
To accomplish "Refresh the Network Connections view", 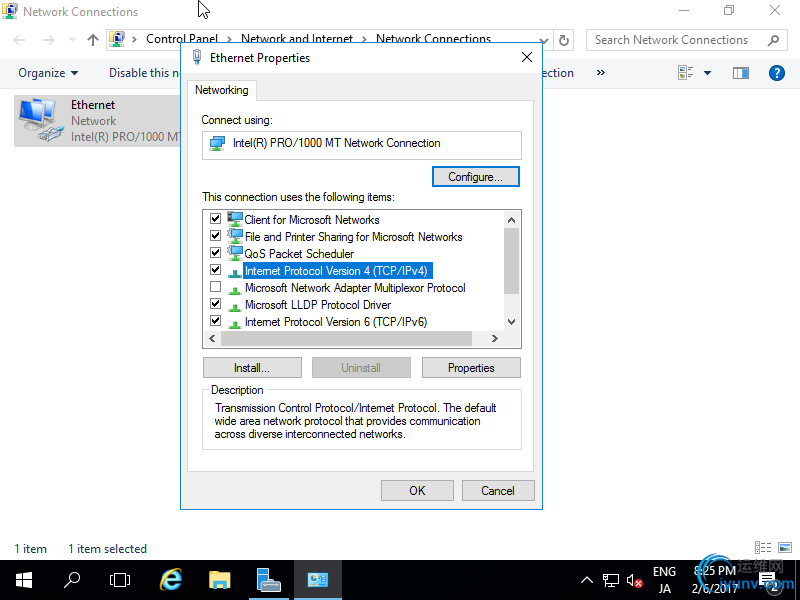I will click(x=564, y=40).
